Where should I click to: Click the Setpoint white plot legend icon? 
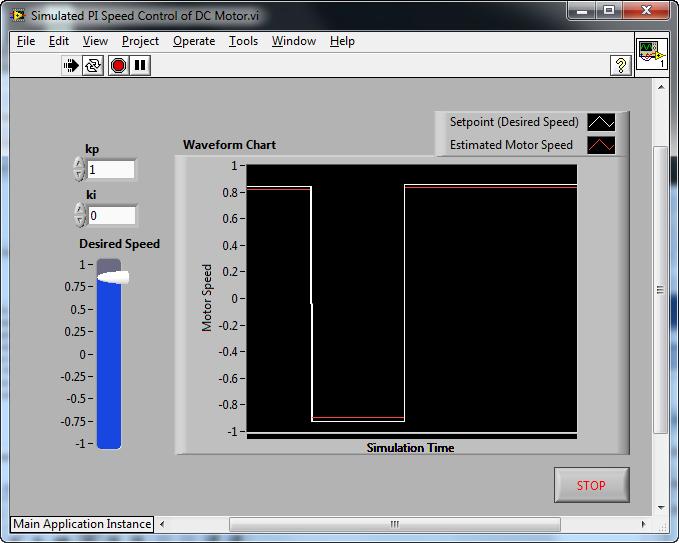pos(601,122)
